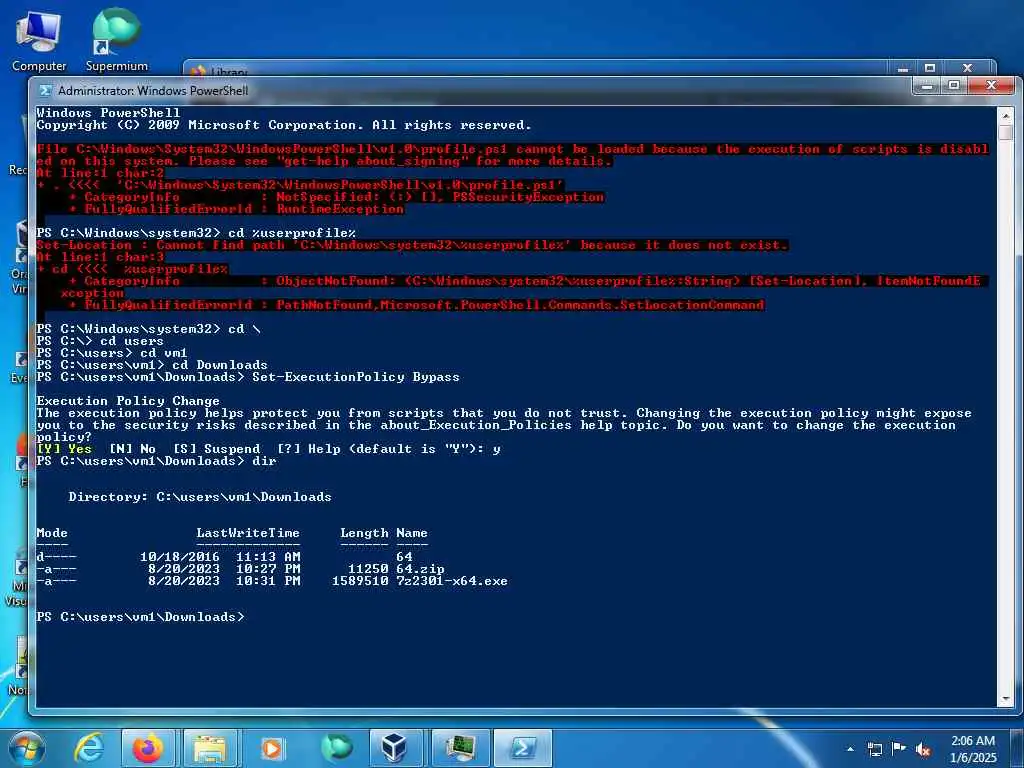Click the network tray icon
This screenshot has height=768, width=1024.
874,749
